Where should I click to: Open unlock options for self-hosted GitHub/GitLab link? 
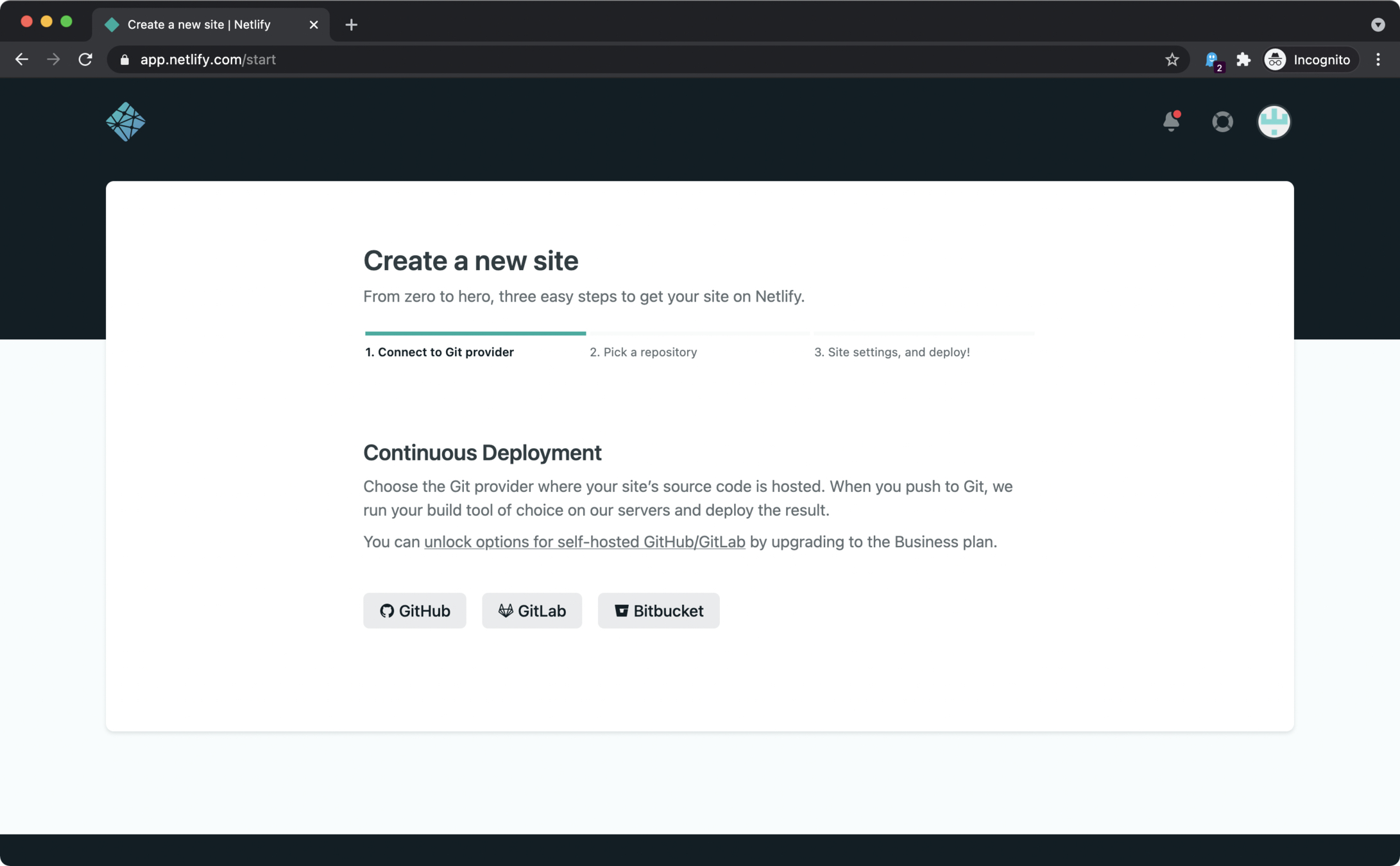tap(585, 542)
